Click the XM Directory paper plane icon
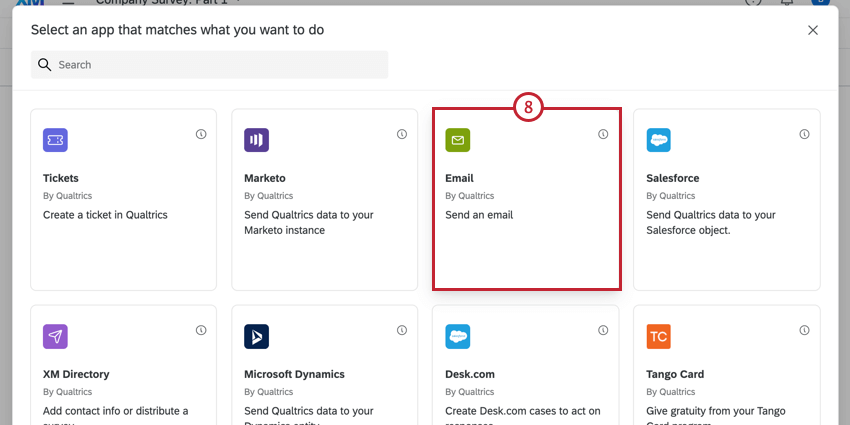The height and width of the screenshot is (425, 850). coord(56,336)
